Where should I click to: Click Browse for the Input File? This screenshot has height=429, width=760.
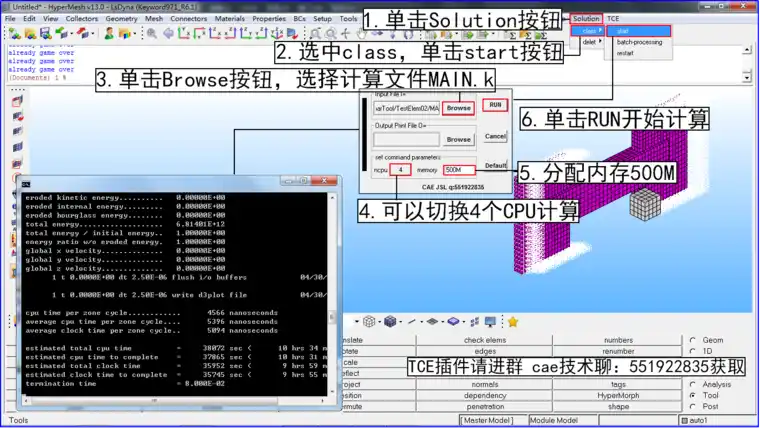459,108
